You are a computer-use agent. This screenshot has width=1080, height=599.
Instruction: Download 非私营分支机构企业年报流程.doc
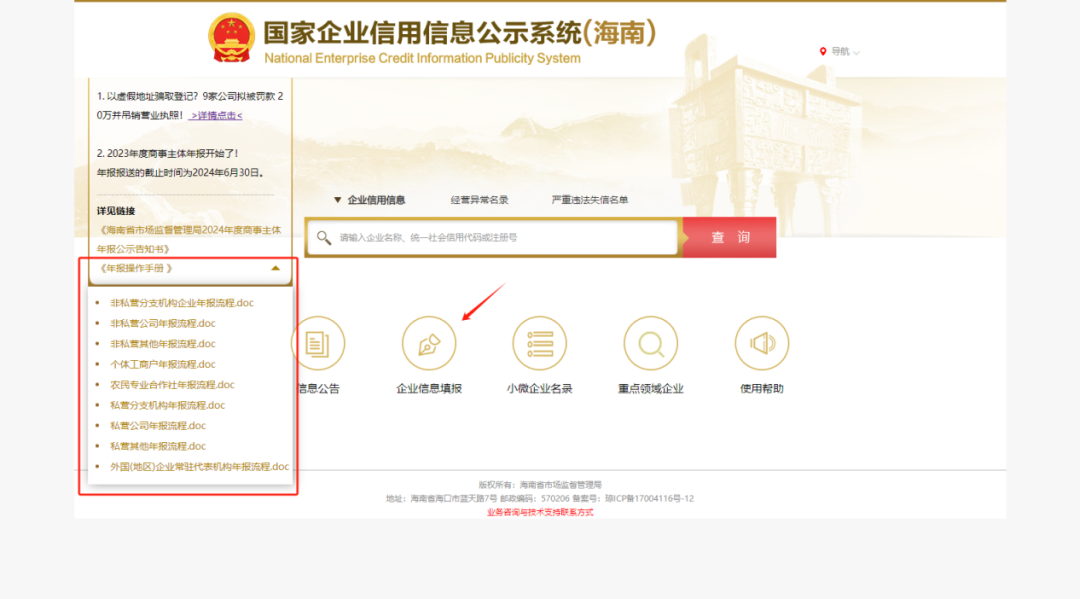(x=182, y=303)
